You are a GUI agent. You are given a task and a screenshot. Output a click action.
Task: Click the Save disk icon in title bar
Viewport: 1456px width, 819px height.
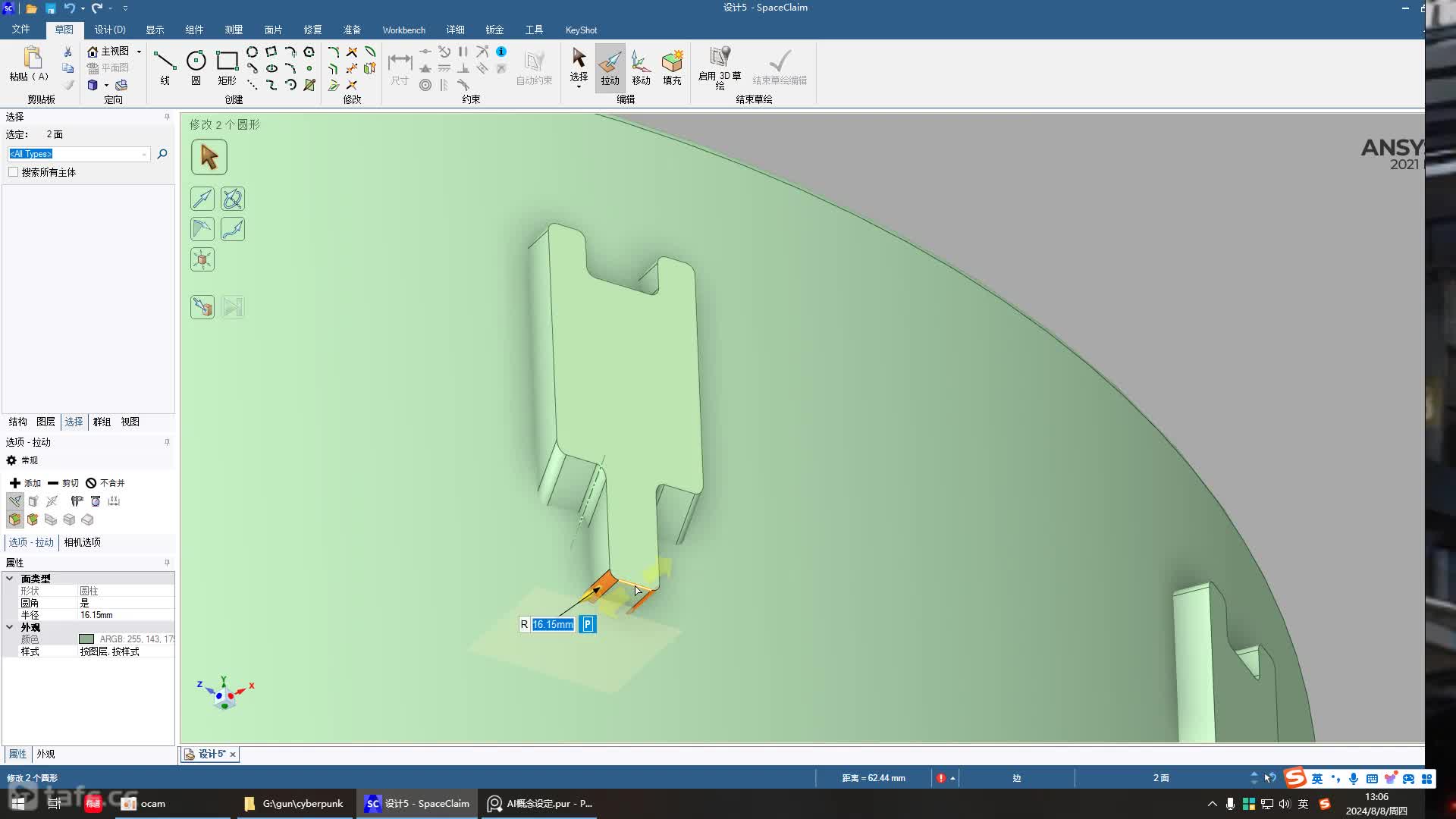pyautogui.click(x=50, y=8)
